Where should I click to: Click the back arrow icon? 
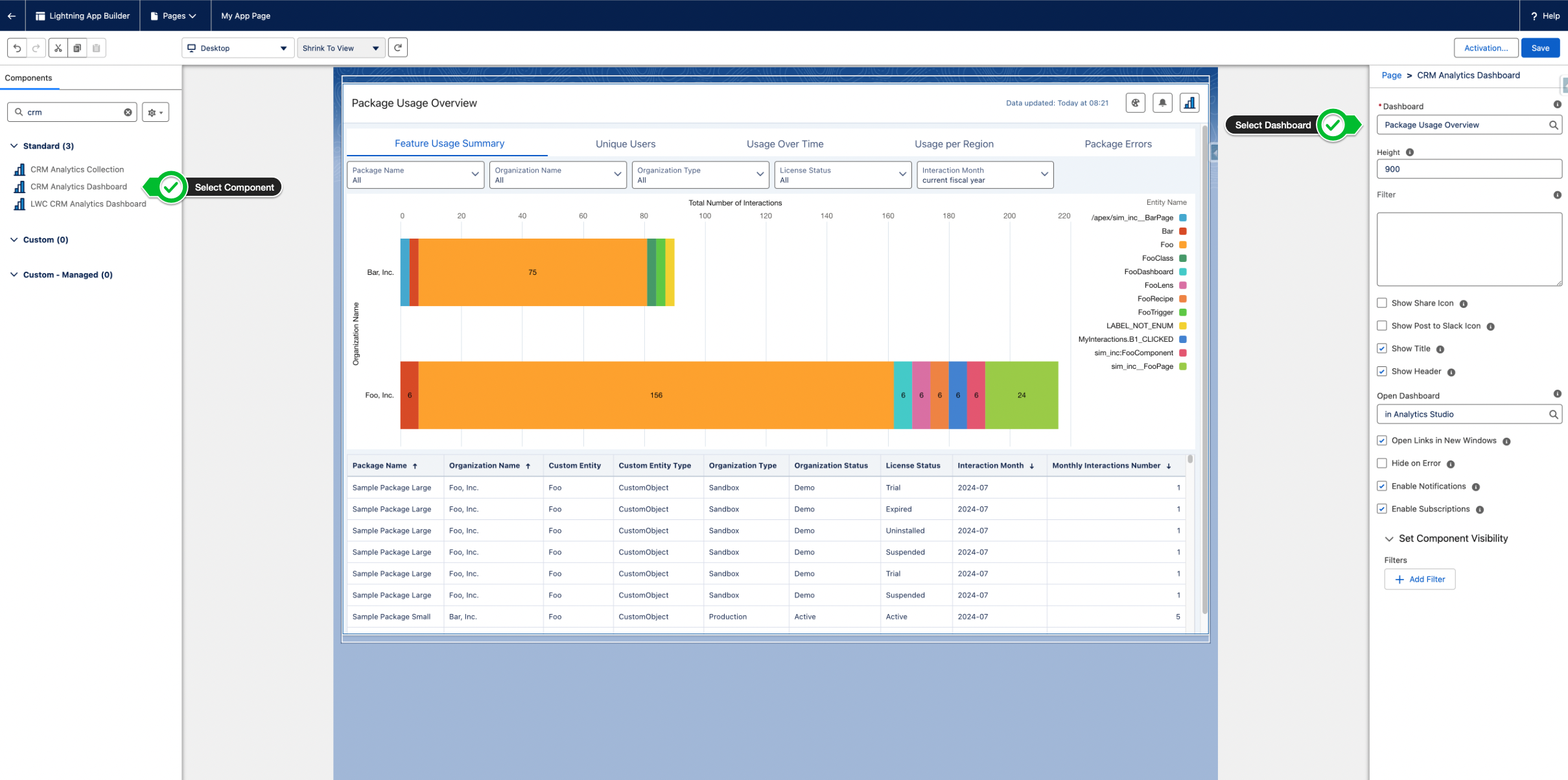coord(12,16)
